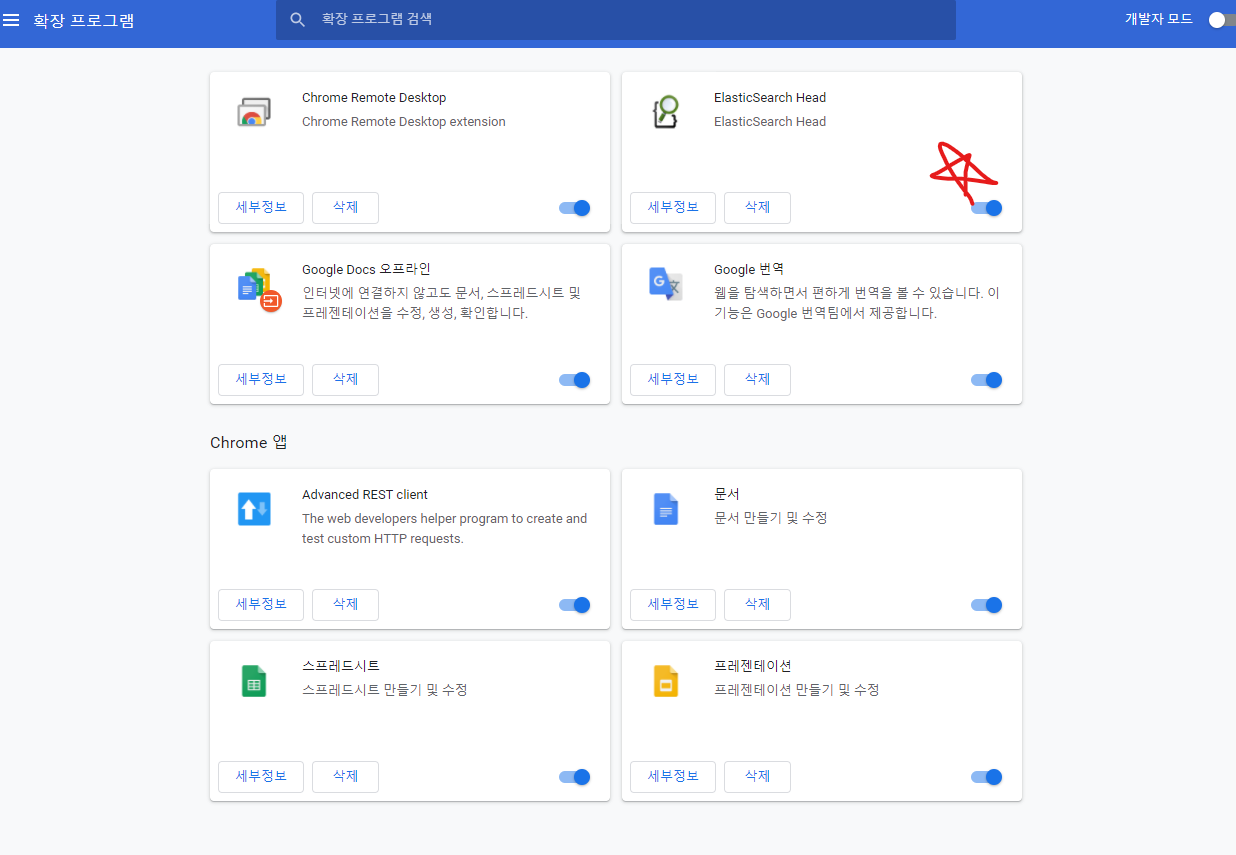Click the 프레젠테이션 Slides app icon
Viewport: 1236px width, 855px height.
[x=666, y=681]
